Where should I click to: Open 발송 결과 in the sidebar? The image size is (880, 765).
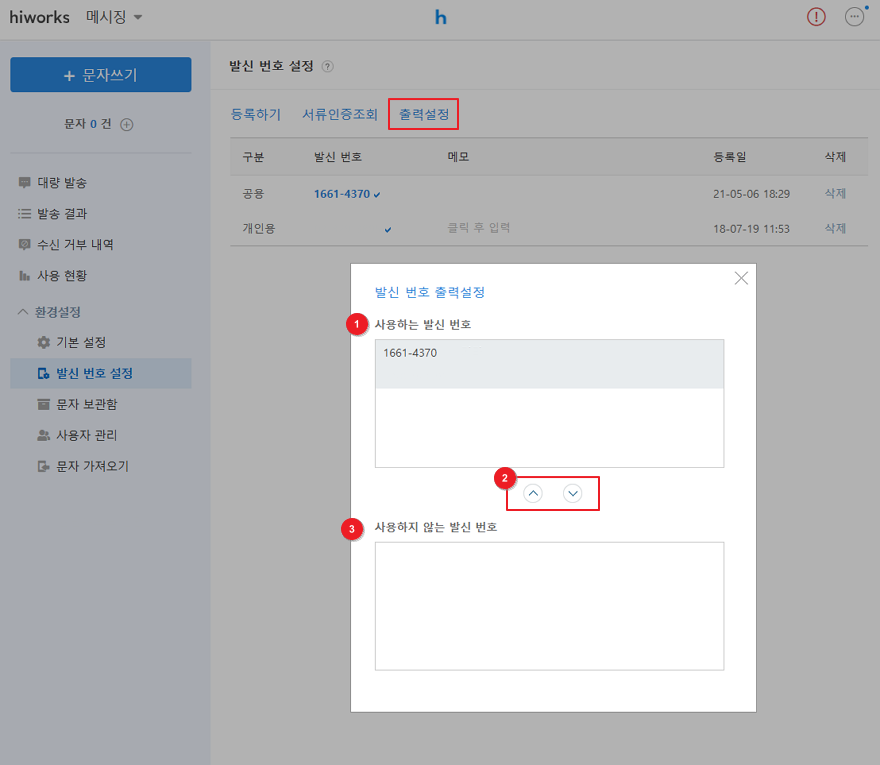[x=62, y=214]
